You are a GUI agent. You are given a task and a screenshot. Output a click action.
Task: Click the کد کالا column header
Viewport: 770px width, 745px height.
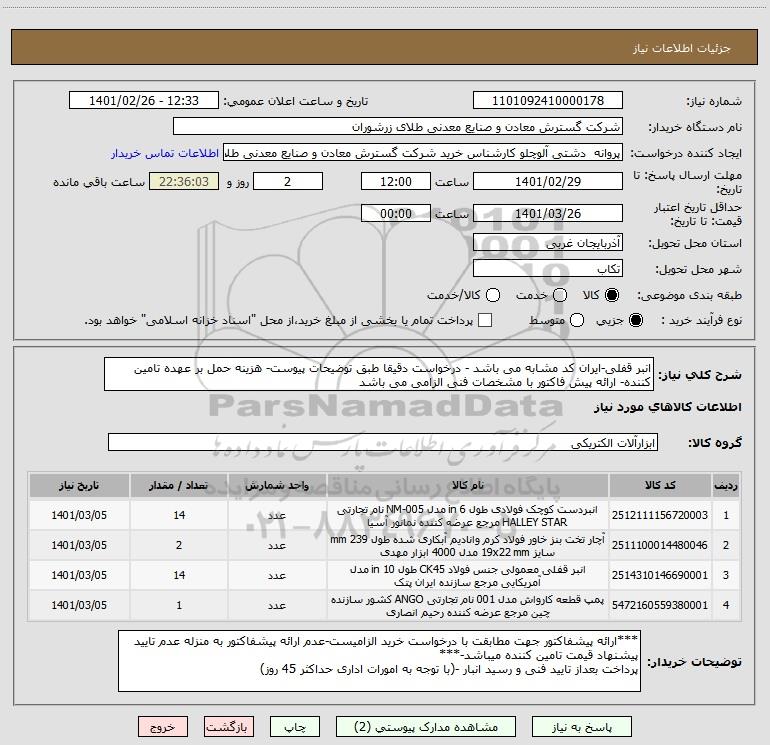coord(660,486)
